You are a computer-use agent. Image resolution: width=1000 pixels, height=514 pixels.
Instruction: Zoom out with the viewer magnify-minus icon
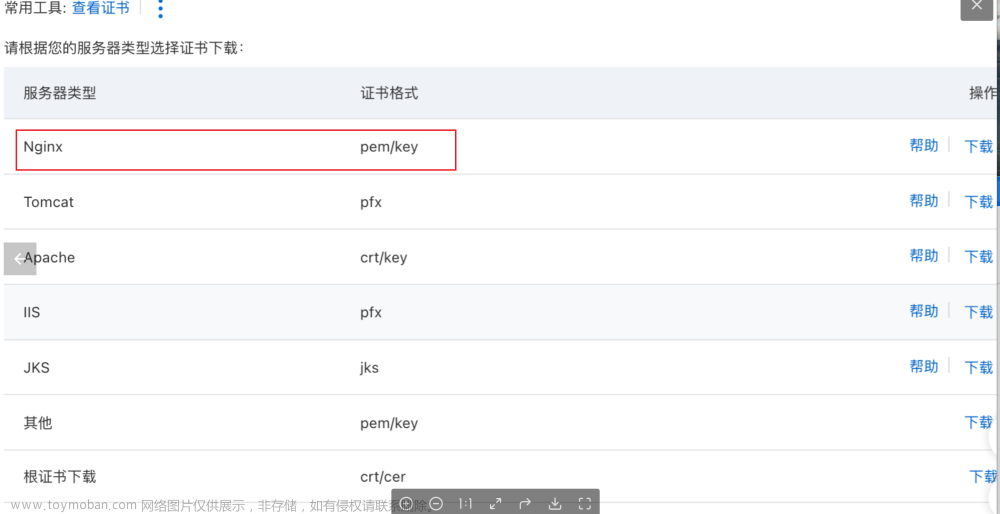[x=436, y=504]
